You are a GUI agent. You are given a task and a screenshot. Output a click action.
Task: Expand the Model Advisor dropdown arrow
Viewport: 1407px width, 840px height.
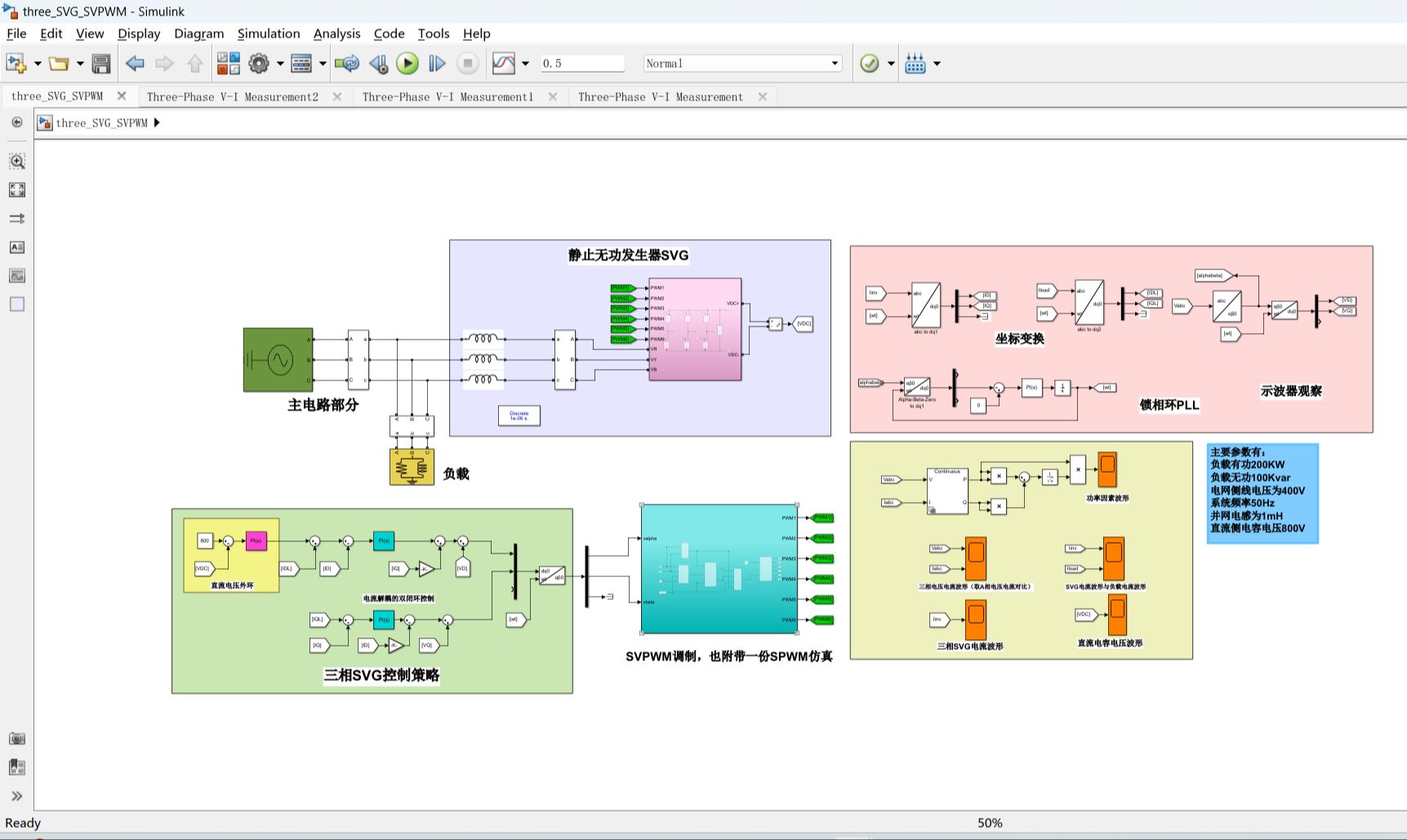(x=891, y=64)
